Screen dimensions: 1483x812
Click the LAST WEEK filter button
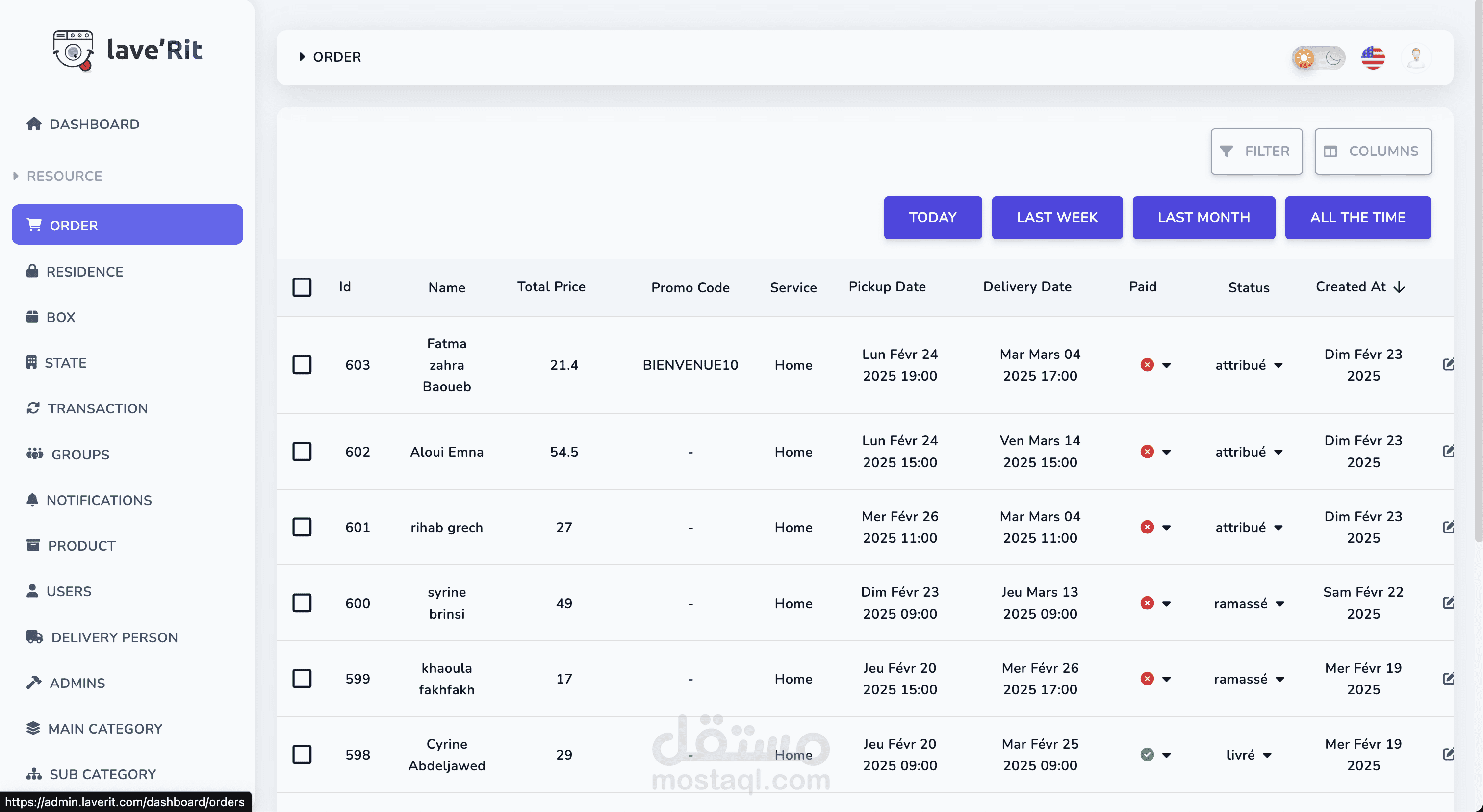[x=1057, y=218]
